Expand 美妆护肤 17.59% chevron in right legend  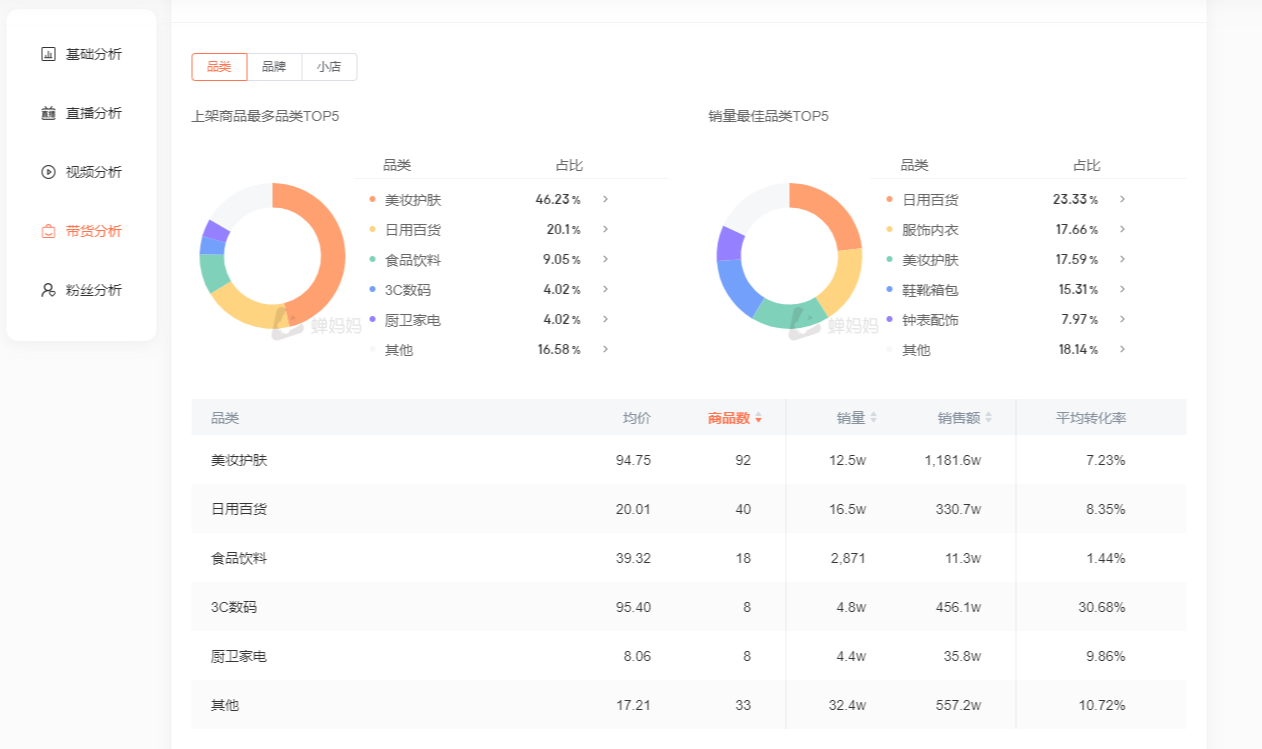tap(1122, 259)
